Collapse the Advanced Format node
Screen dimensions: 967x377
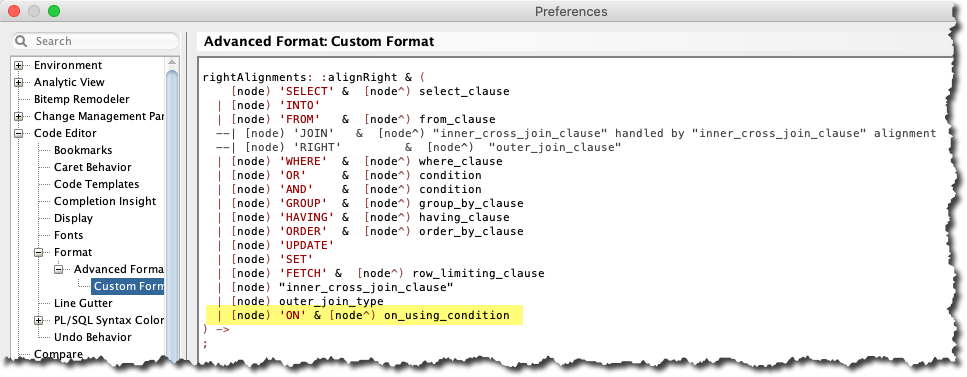point(59,270)
